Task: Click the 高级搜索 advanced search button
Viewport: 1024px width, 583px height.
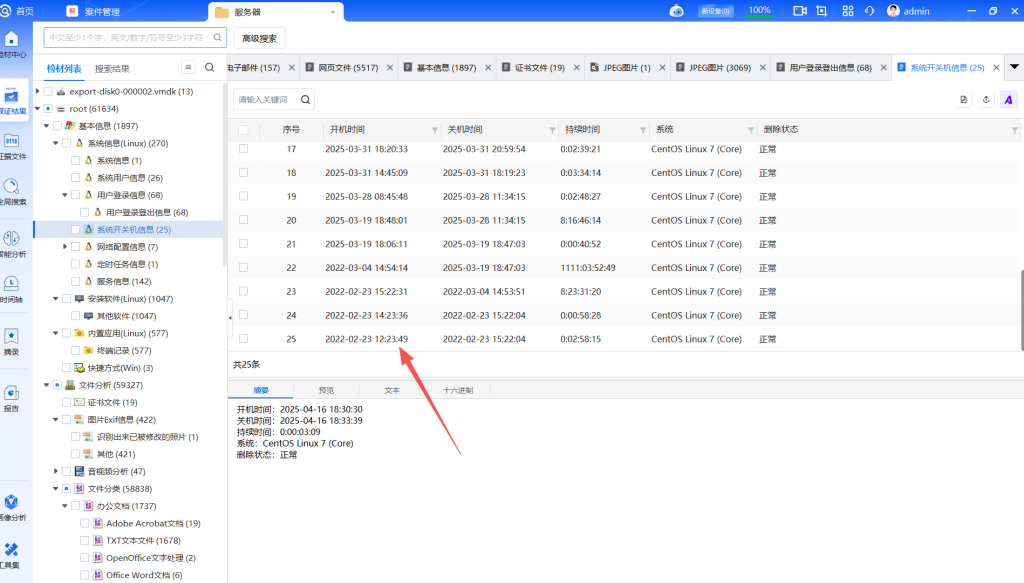Action: click(259, 38)
